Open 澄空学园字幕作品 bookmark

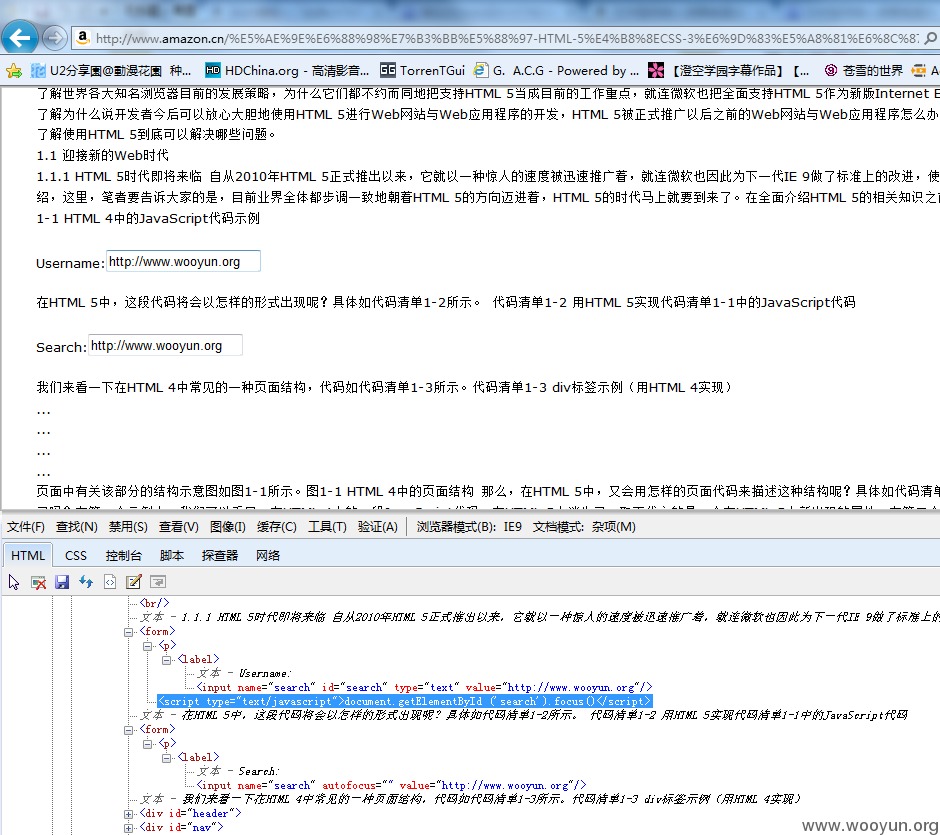[728, 71]
